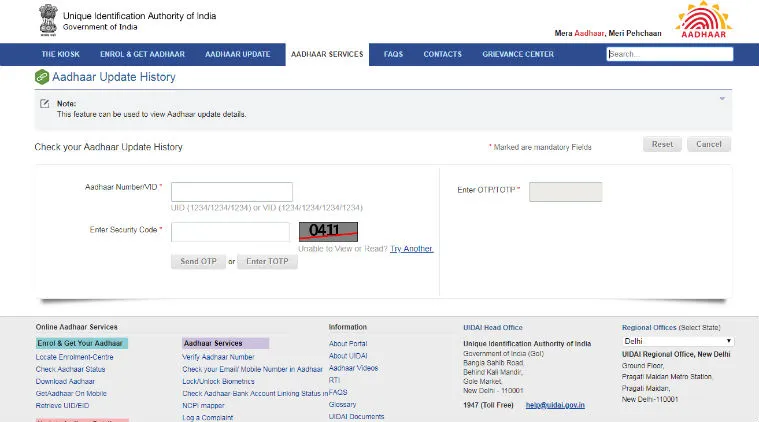Viewport: 759px width, 422px height.
Task: Open Check your Email/Mobile Number in Aadhaar link
Action: coord(252,369)
